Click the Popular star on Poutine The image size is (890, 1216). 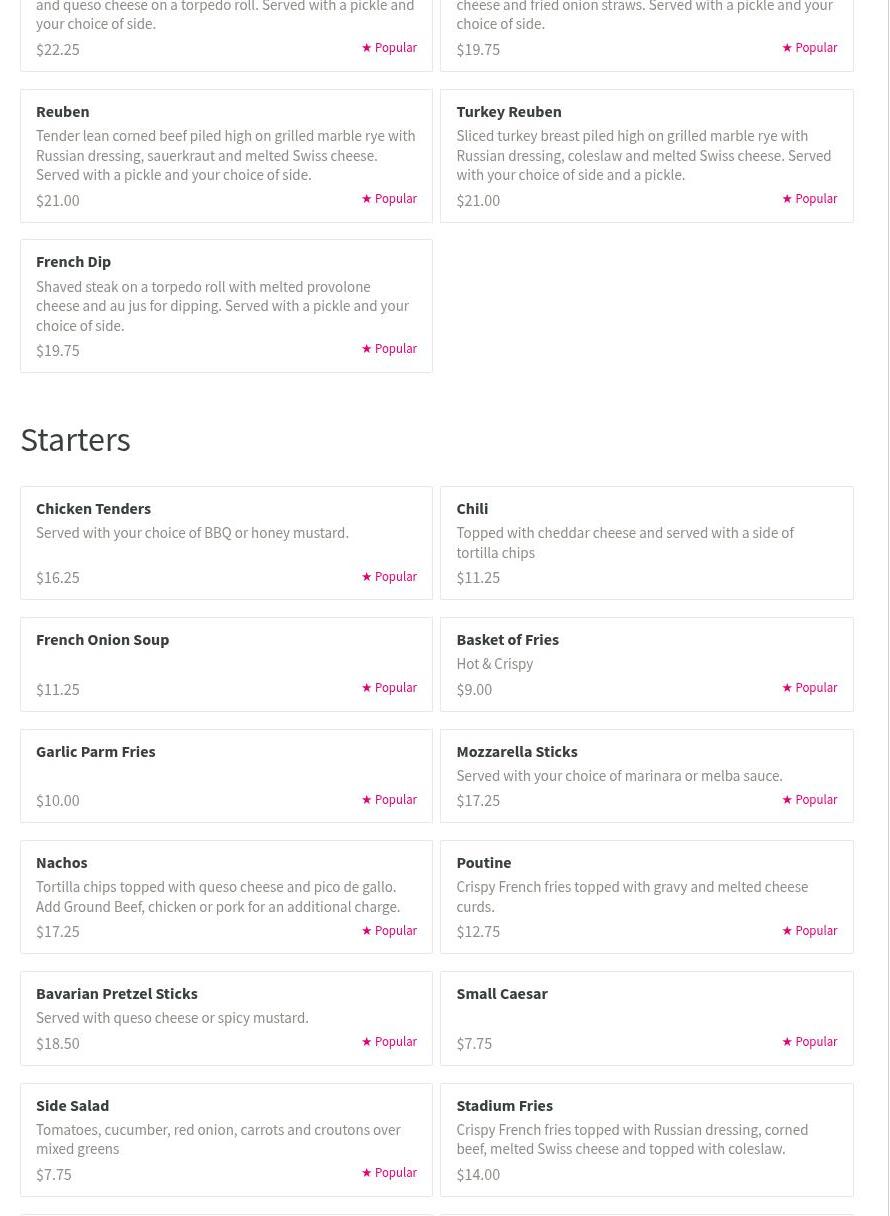pos(787,931)
